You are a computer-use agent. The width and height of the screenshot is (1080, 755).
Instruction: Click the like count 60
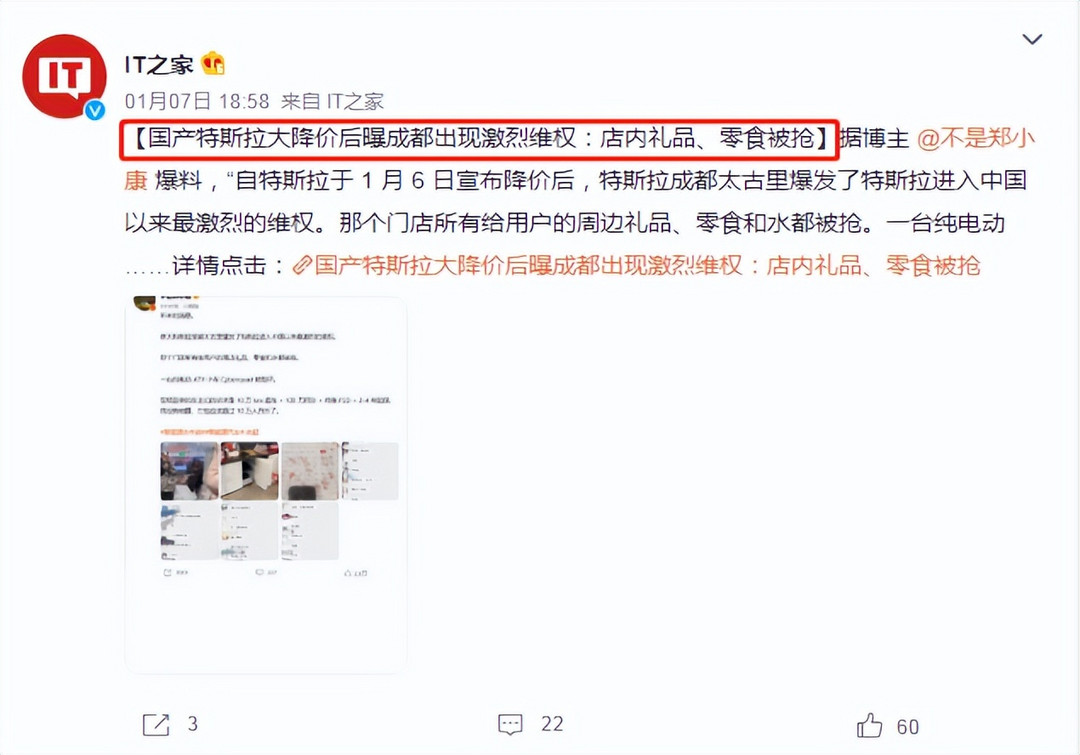click(908, 727)
